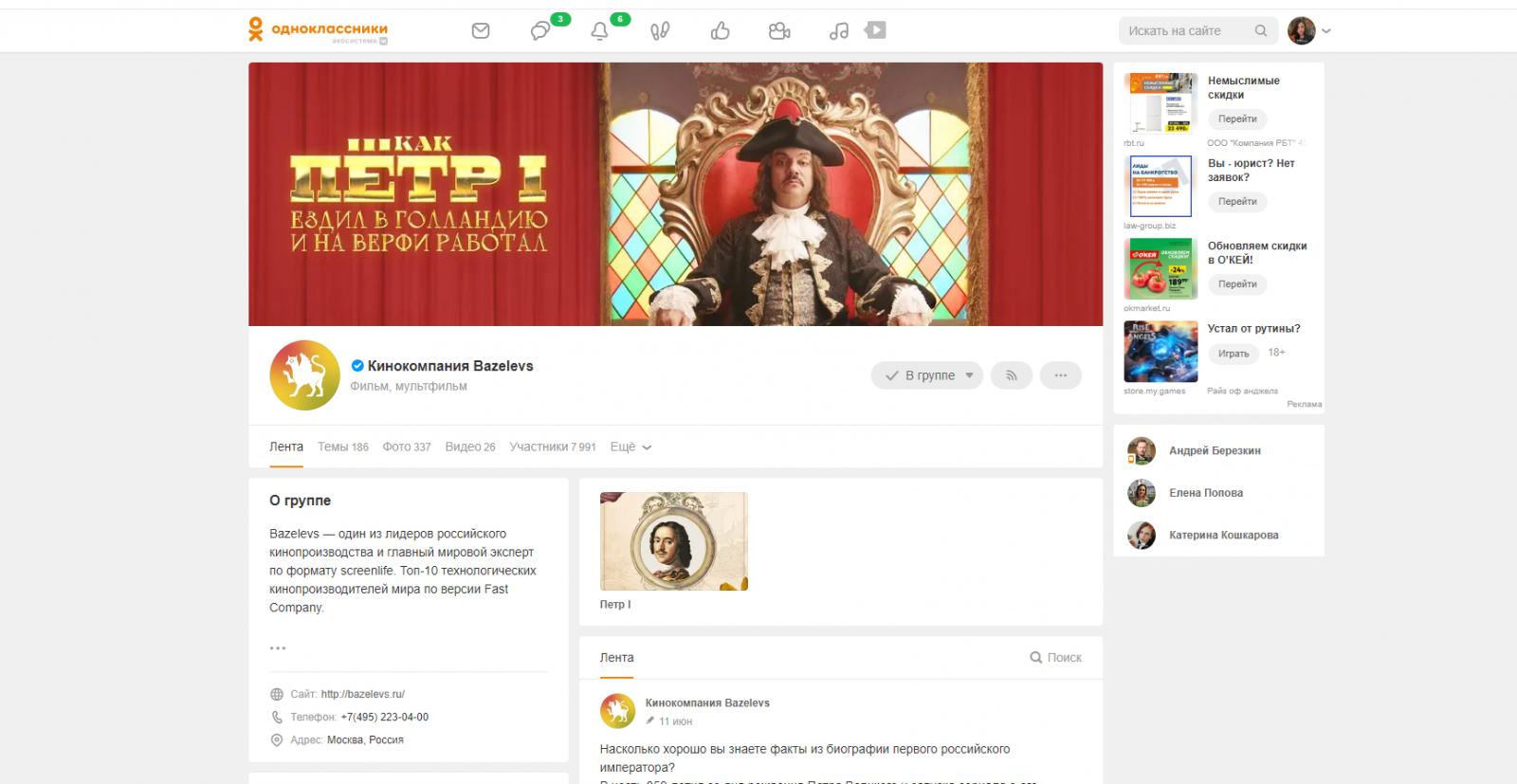Open Катерина Кошкарова's profile
The height and width of the screenshot is (784, 1517).
click(x=1224, y=535)
